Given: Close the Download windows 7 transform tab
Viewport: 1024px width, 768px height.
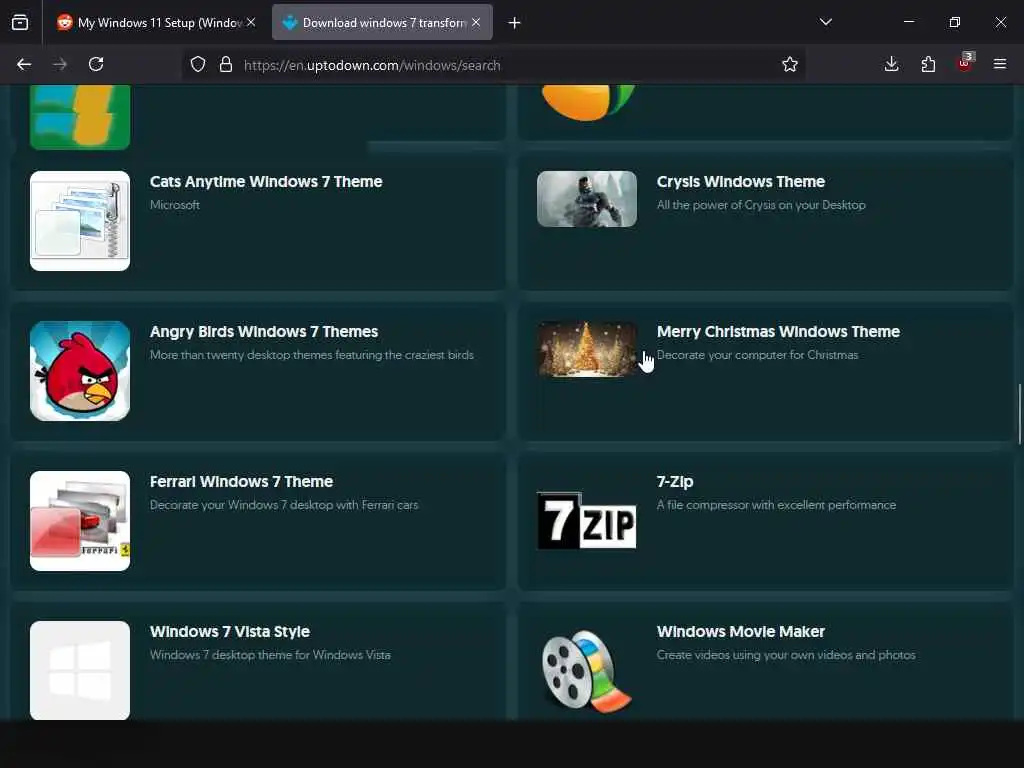Looking at the screenshot, I should (x=476, y=22).
